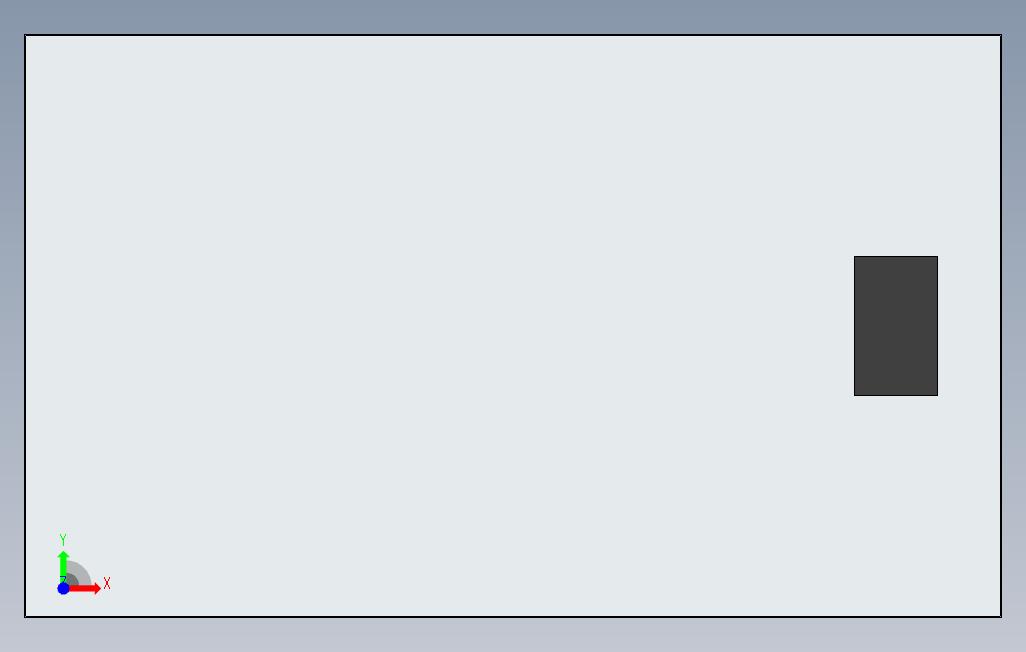Click the red X axis arrow
The height and width of the screenshot is (652, 1026).
point(86,589)
